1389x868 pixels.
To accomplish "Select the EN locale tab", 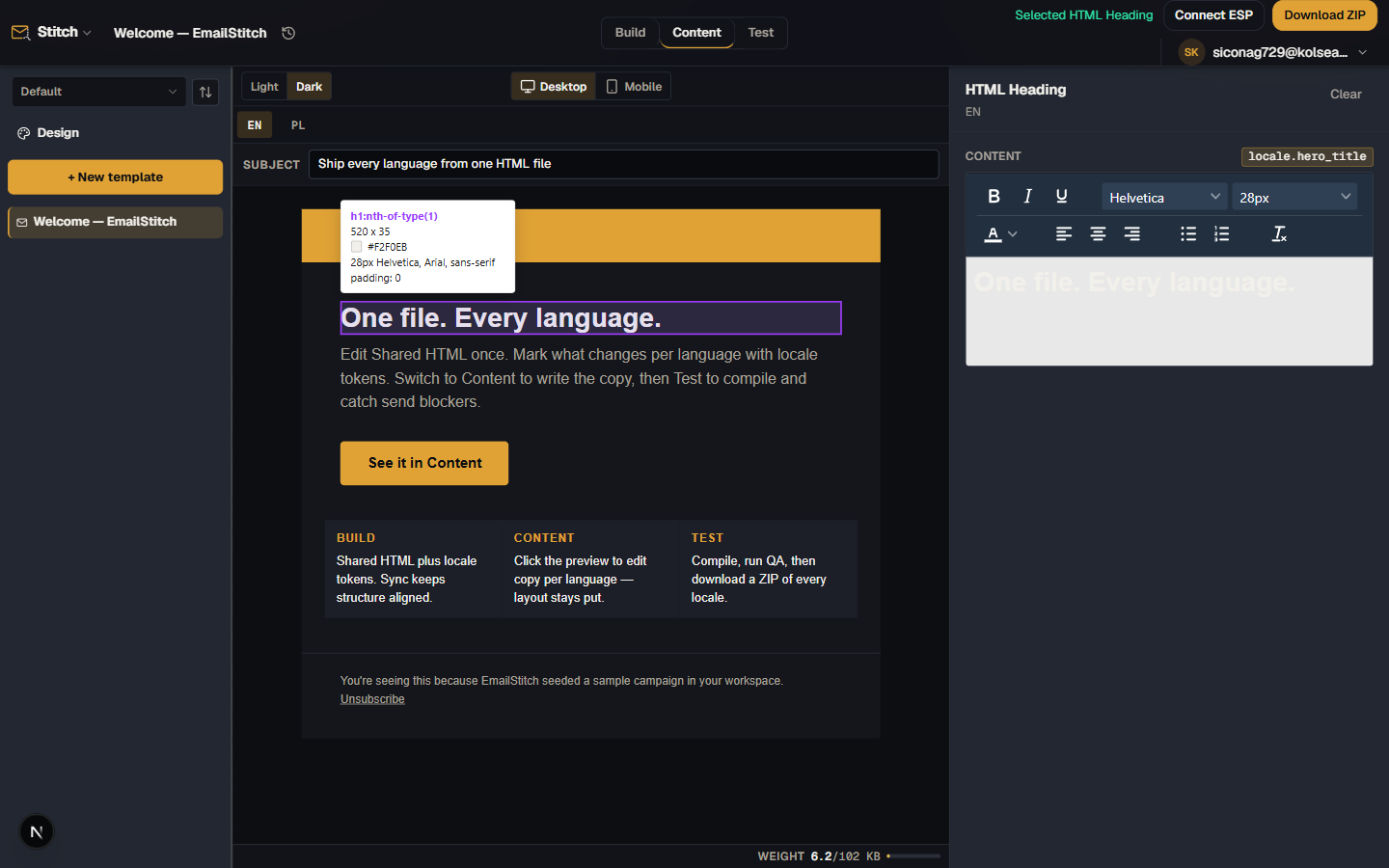I will click(255, 125).
